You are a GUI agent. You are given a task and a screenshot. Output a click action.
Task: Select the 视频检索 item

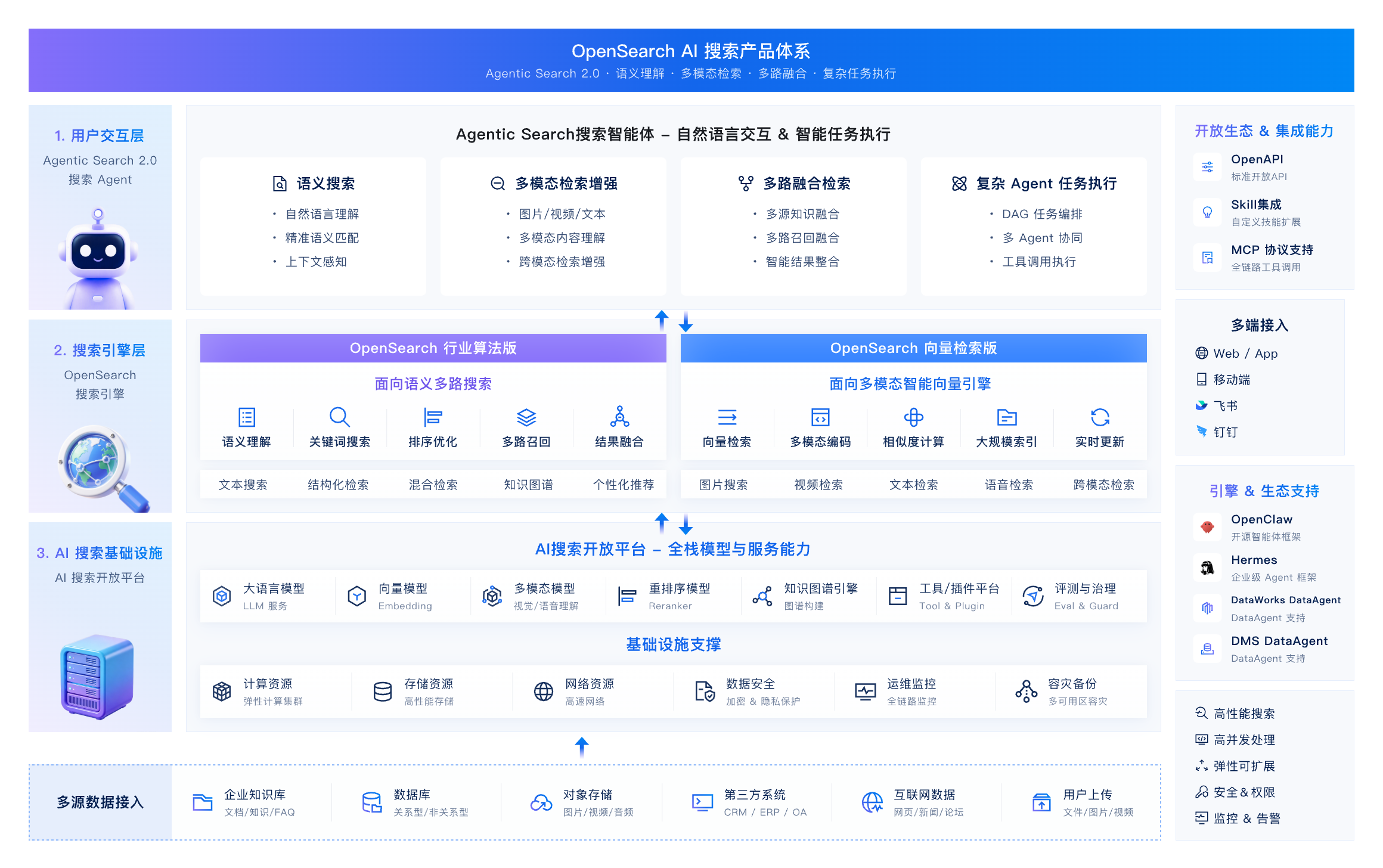pos(818,485)
